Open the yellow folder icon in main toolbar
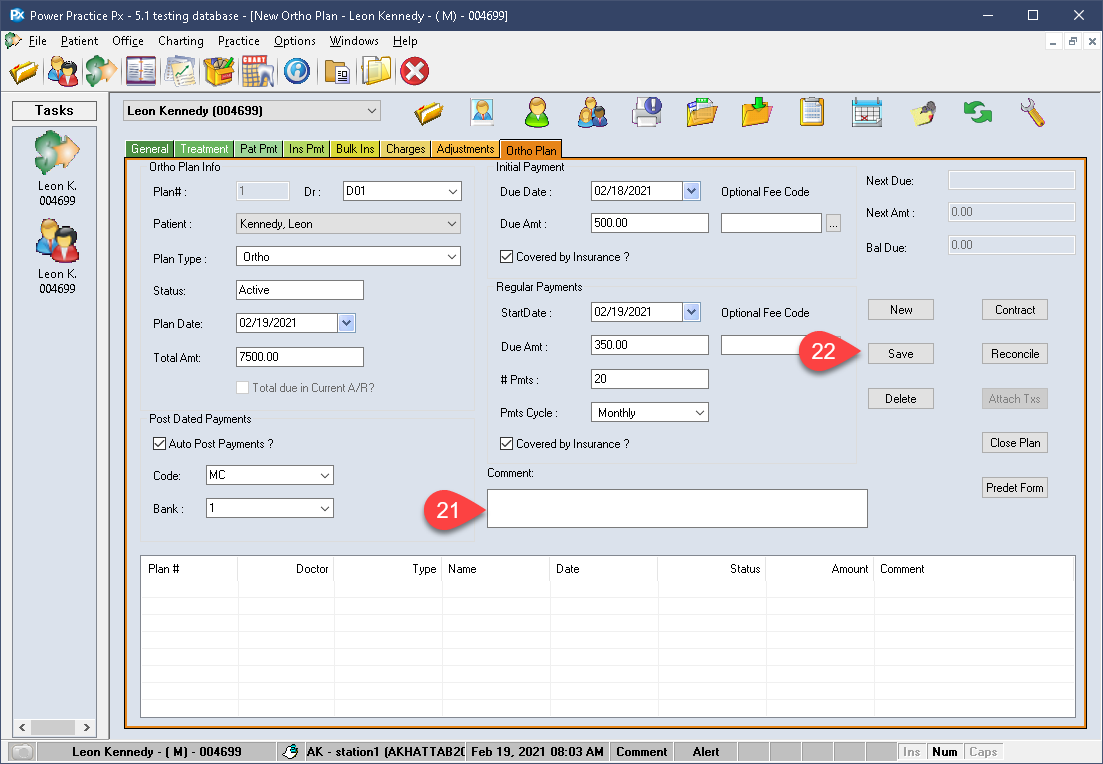The width and height of the screenshot is (1103, 764). point(24,71)
